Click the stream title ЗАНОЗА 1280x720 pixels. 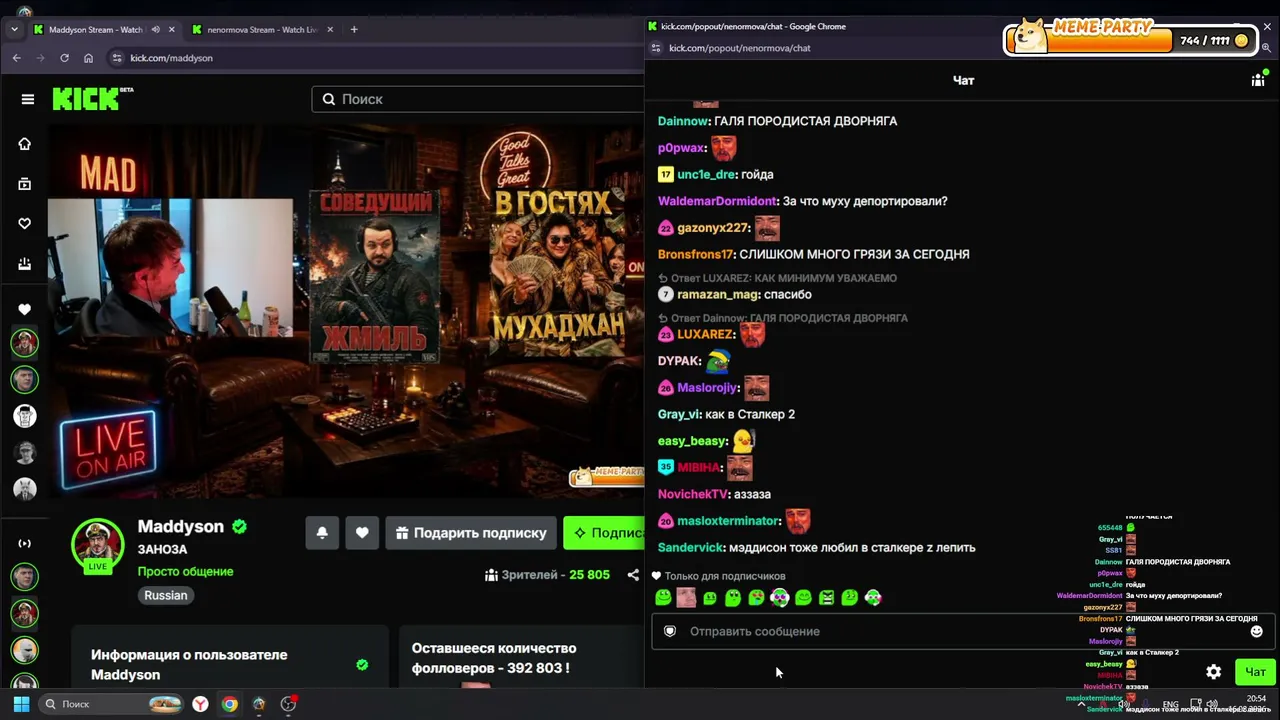click(162, 549)
